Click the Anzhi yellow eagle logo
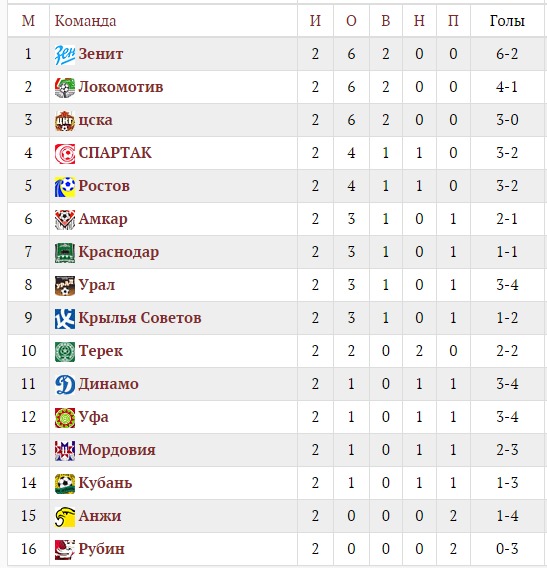Screen dimensions: 547x568 coord(65,516)
